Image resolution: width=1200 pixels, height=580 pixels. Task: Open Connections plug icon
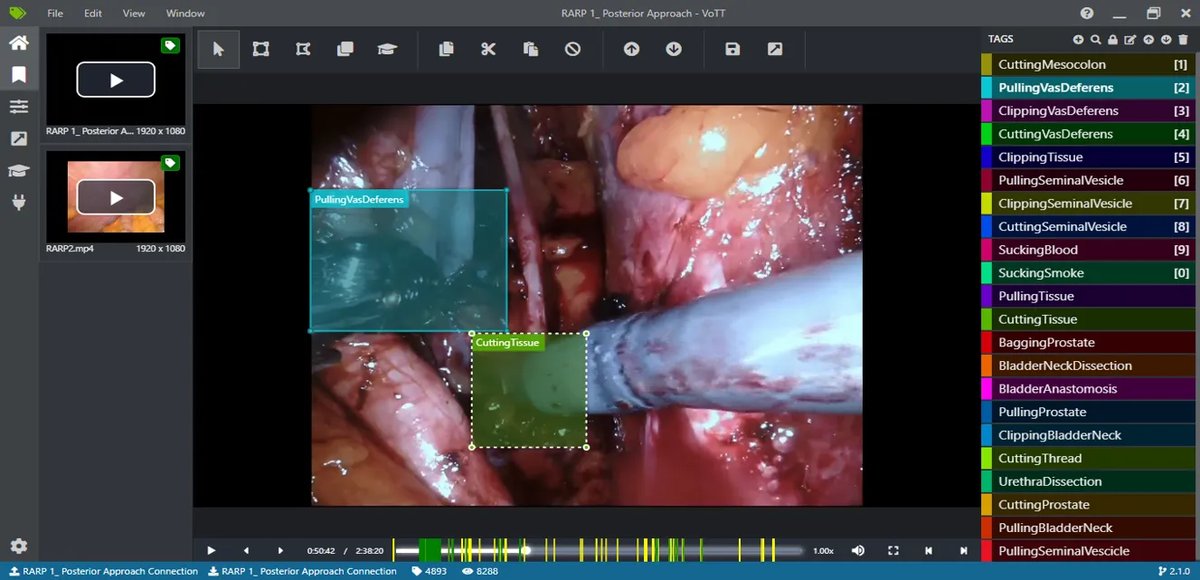tap(18, 202)
